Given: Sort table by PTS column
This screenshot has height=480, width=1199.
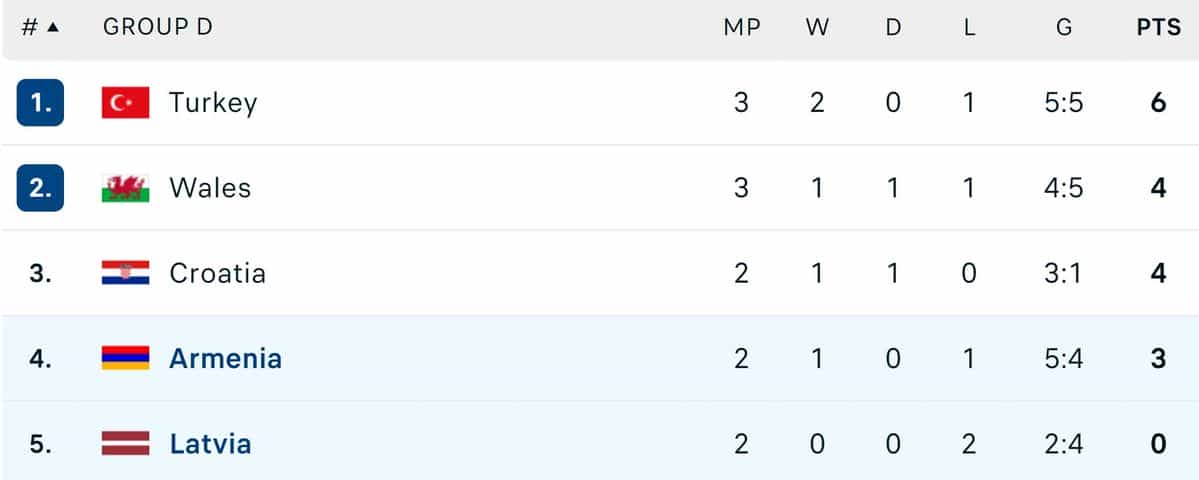Looking at the screenshot, I should (1158, 28).
